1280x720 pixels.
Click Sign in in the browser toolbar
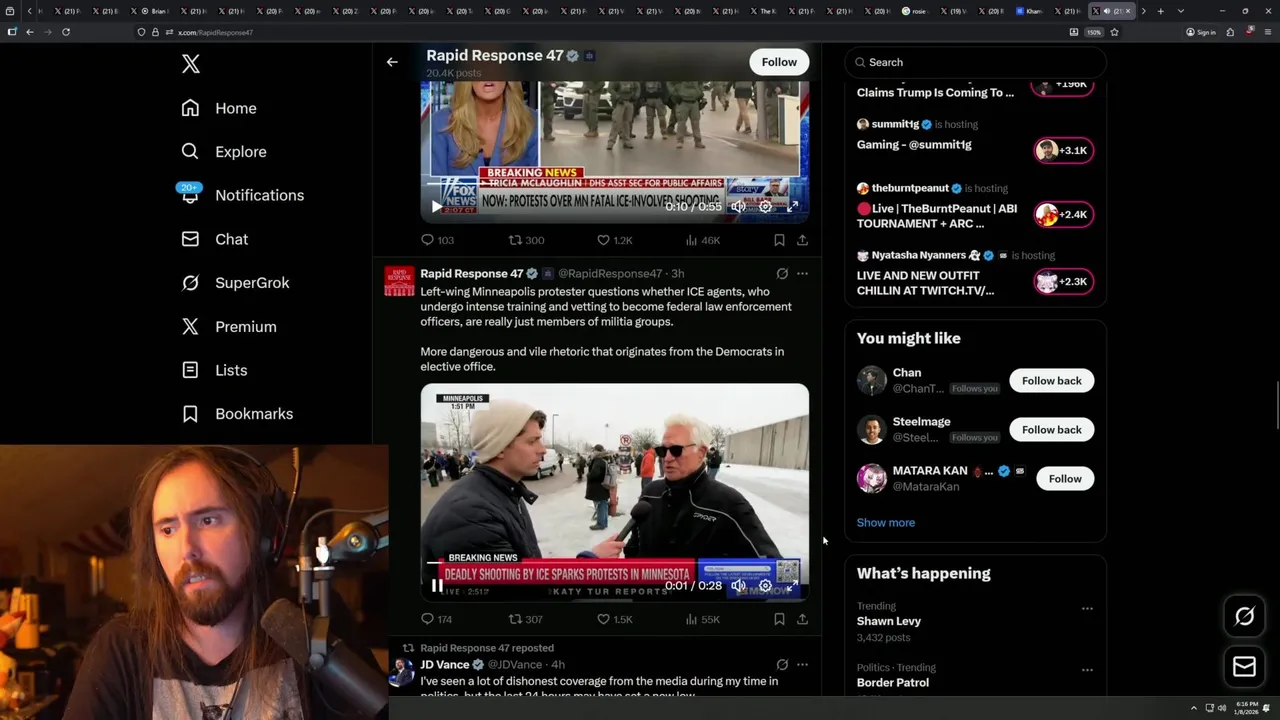1201,32
